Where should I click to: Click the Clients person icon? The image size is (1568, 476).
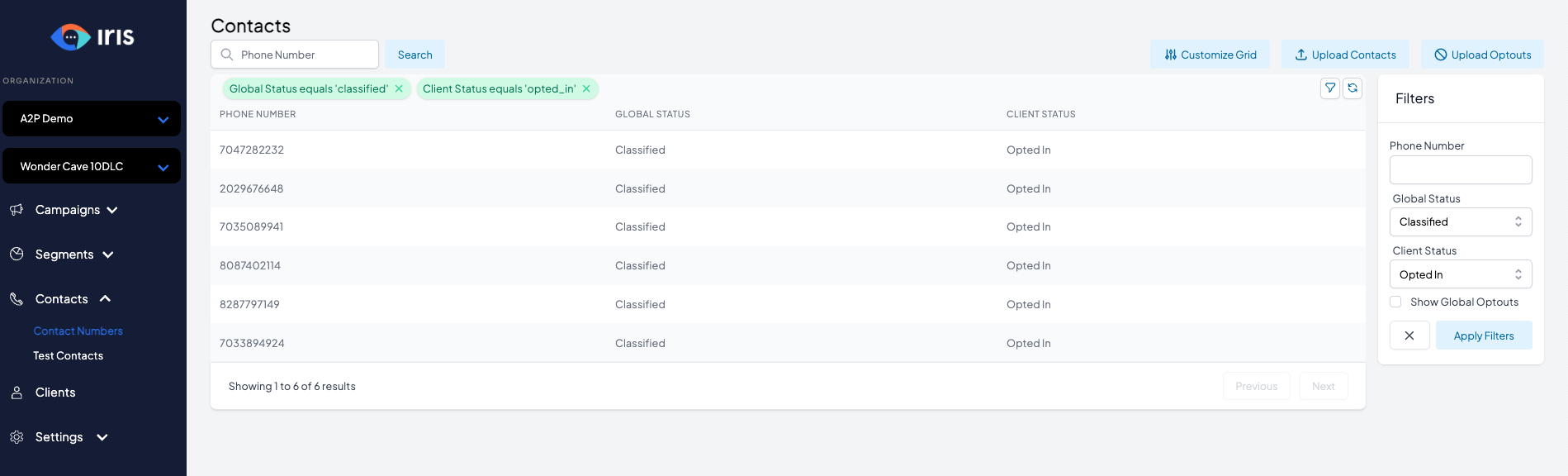[17, 393]
